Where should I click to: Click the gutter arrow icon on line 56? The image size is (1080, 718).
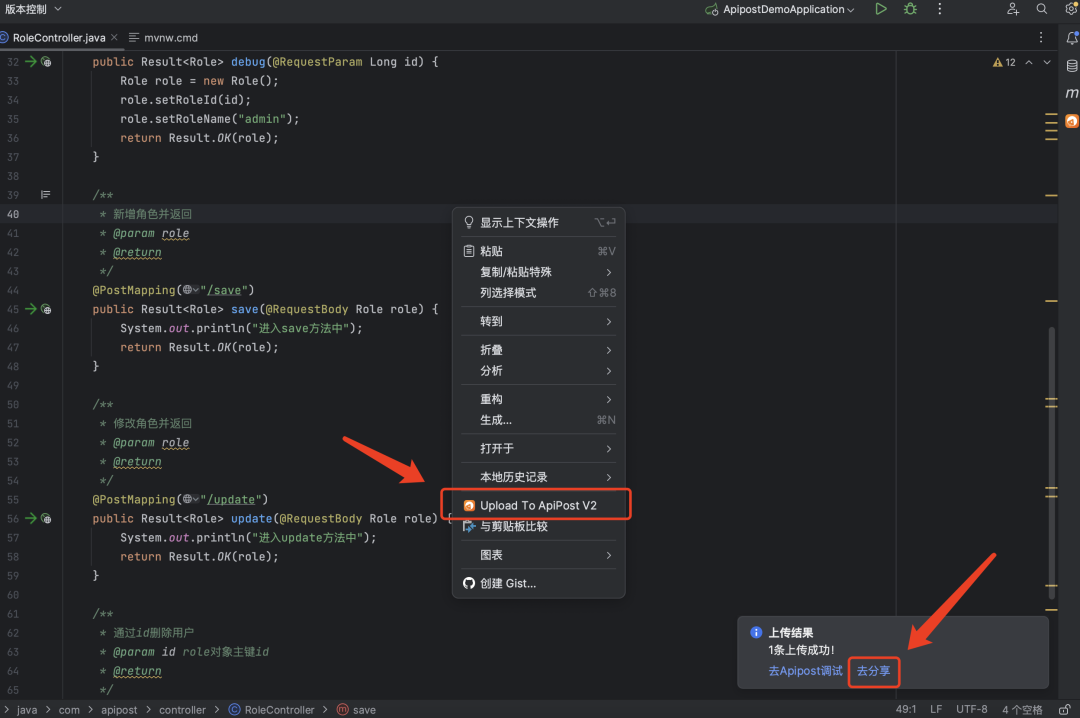[x=31, y=519]
